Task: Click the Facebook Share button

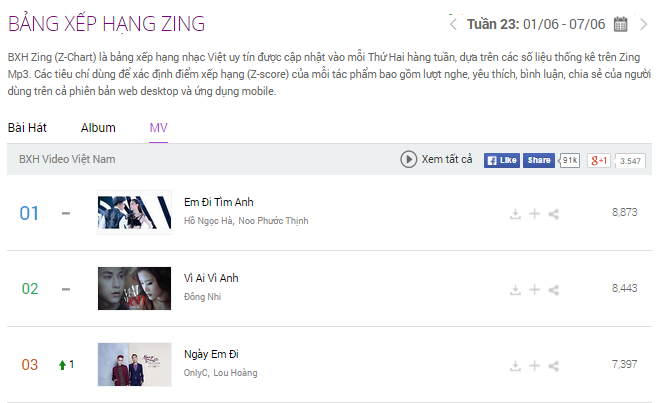Action: pyautogui.click(x=539, y=160)
